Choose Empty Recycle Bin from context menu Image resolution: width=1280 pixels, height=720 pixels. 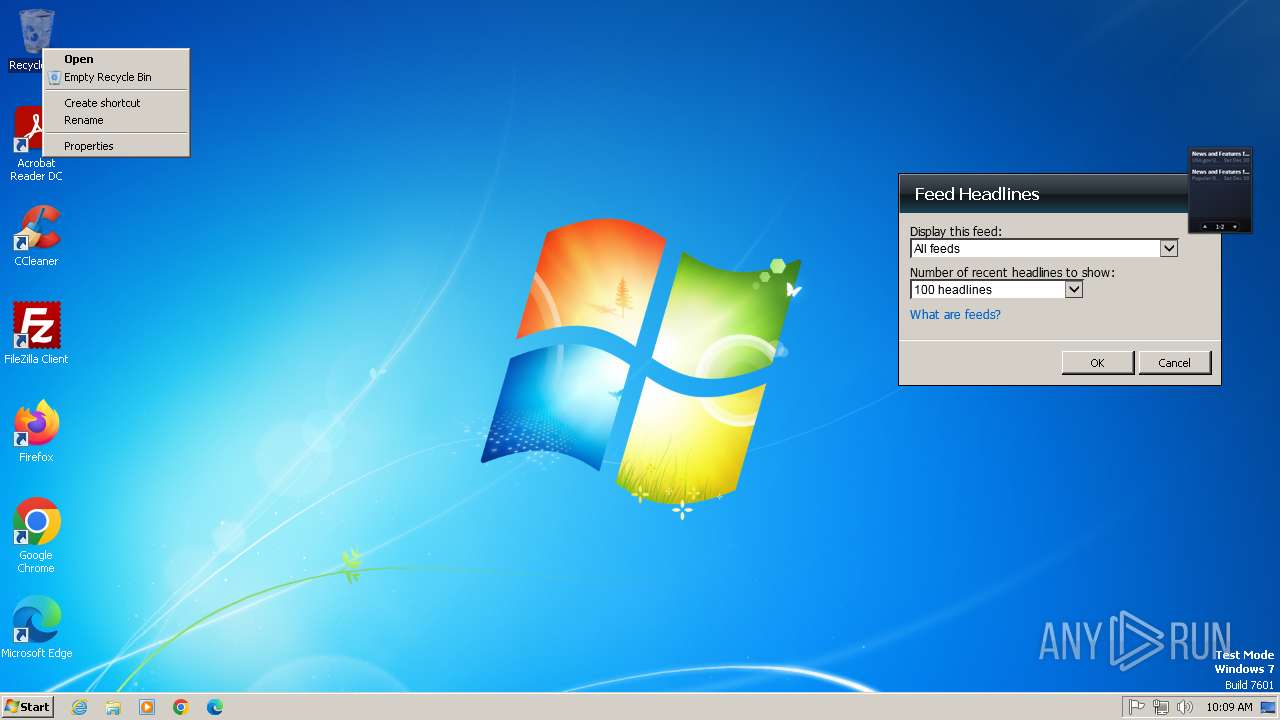(x=116, y=77)
